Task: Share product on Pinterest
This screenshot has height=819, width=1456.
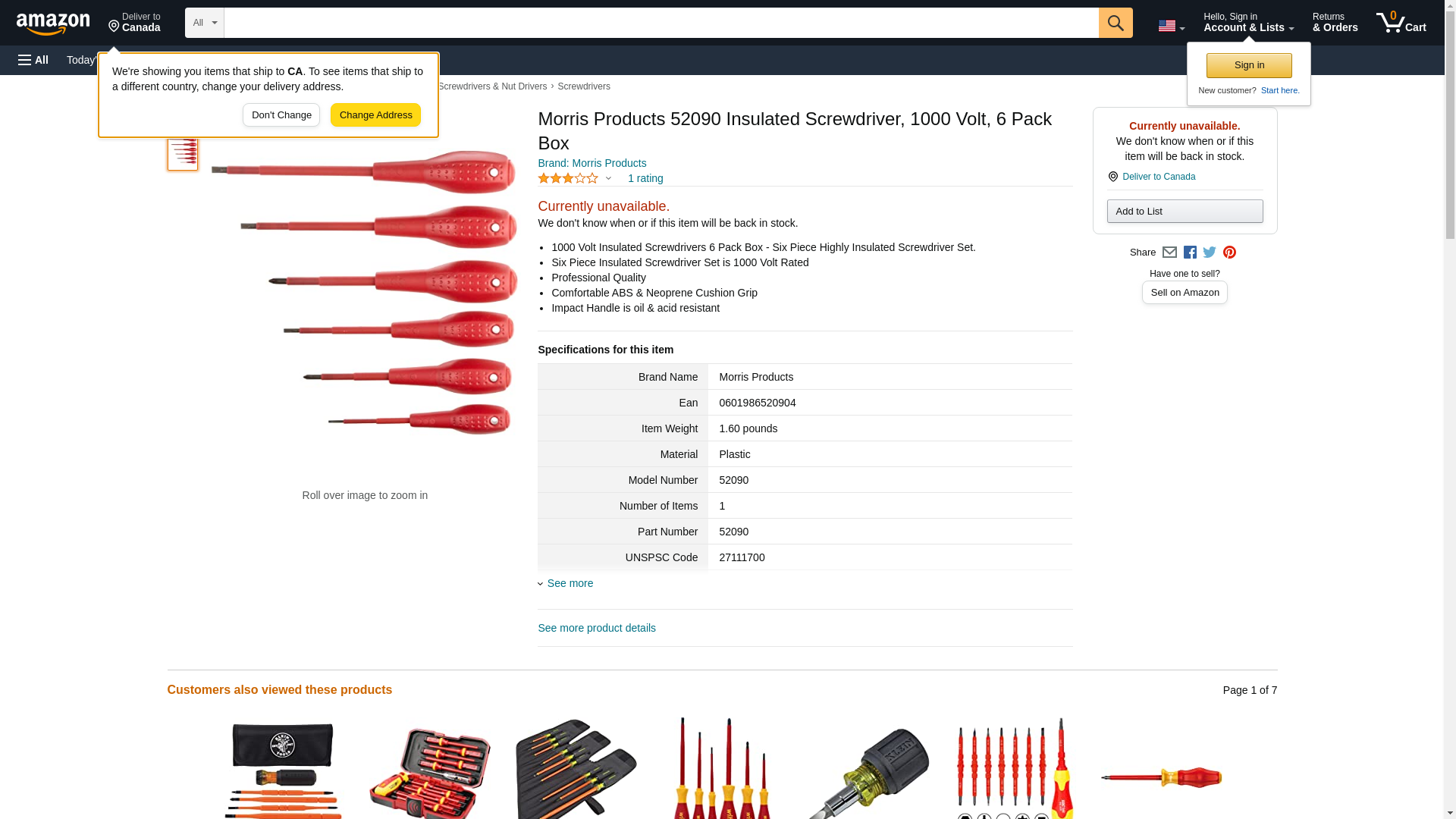Action: coord(1229,253)
